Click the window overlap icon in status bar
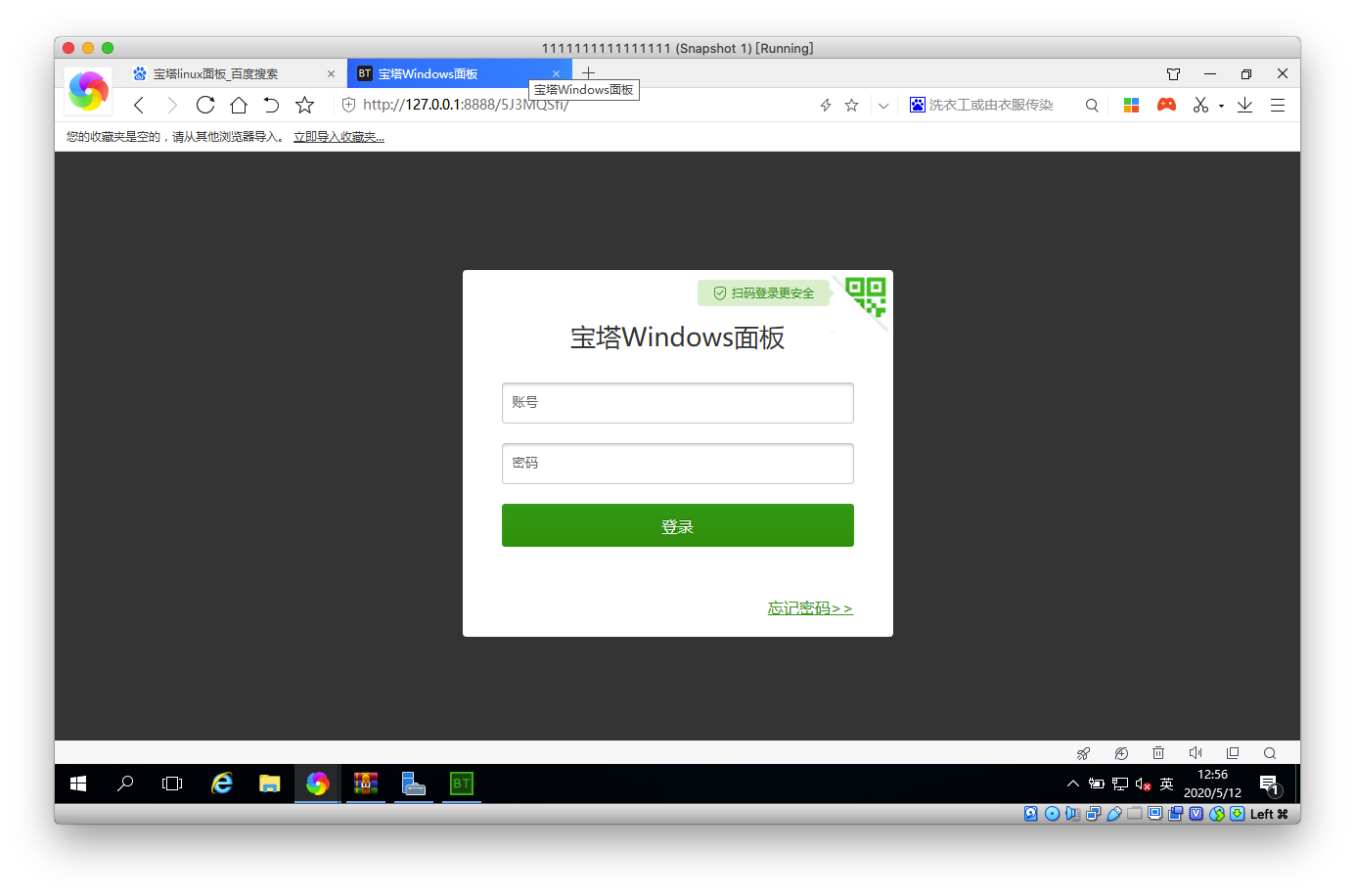Viewport: 1355px width, 896px height. (x=1233, y=753)
